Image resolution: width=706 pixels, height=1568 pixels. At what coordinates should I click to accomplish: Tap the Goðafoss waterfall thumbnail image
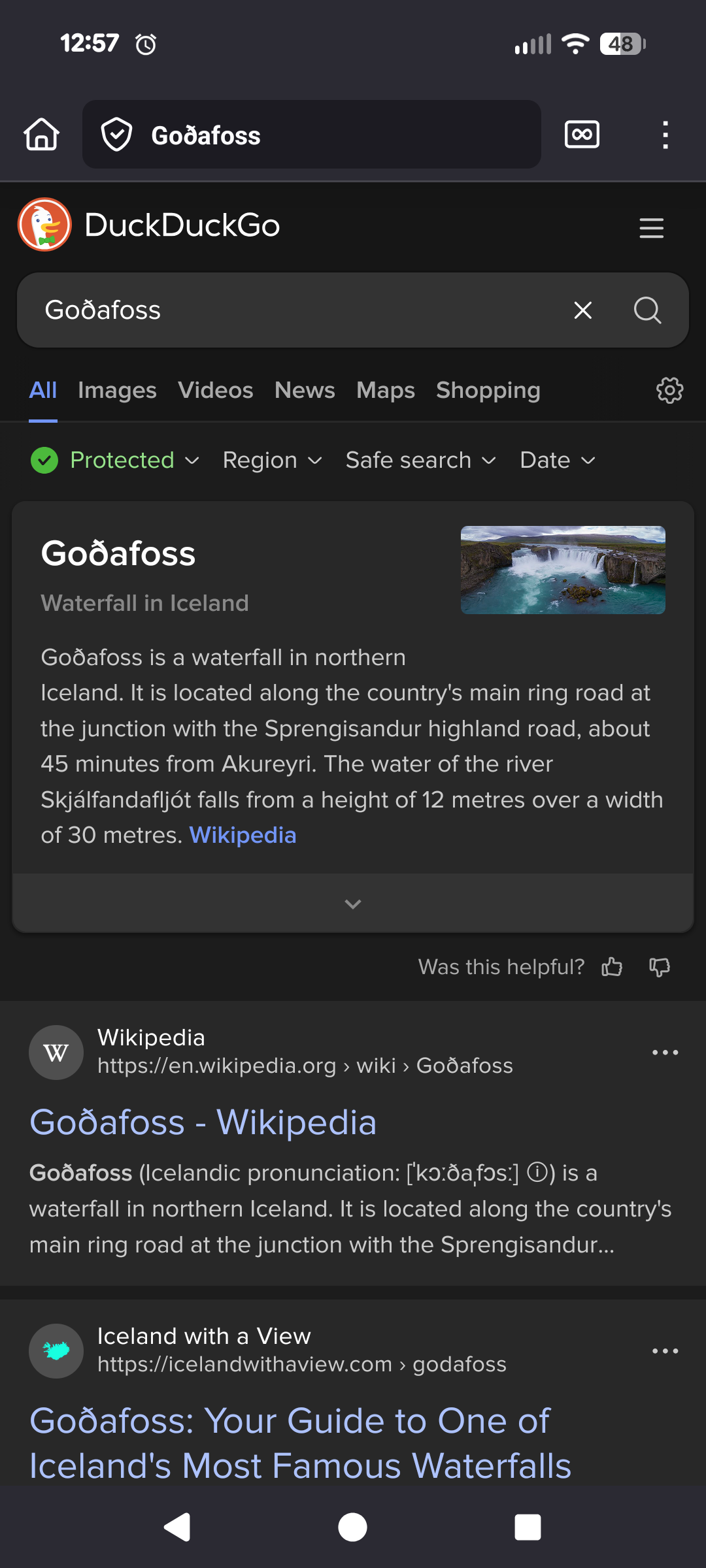point(563,570)
